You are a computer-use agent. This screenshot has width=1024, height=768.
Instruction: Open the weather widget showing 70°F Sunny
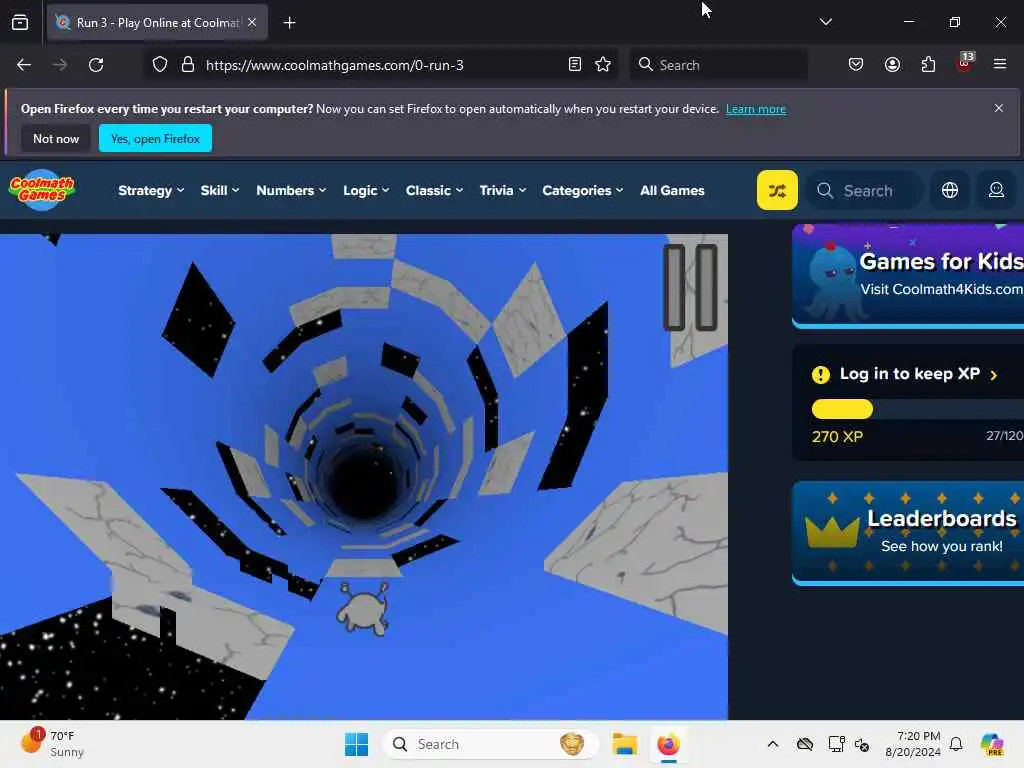coord(53,743)
